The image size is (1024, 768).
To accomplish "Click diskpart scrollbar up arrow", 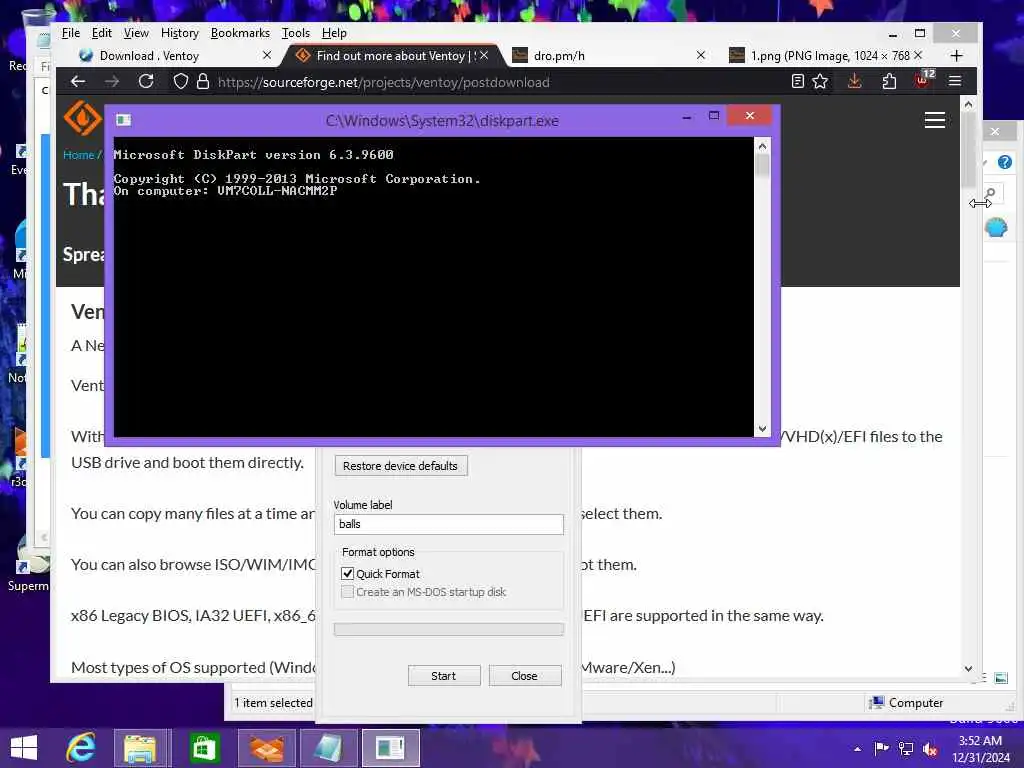I will (x=762, y=146).
